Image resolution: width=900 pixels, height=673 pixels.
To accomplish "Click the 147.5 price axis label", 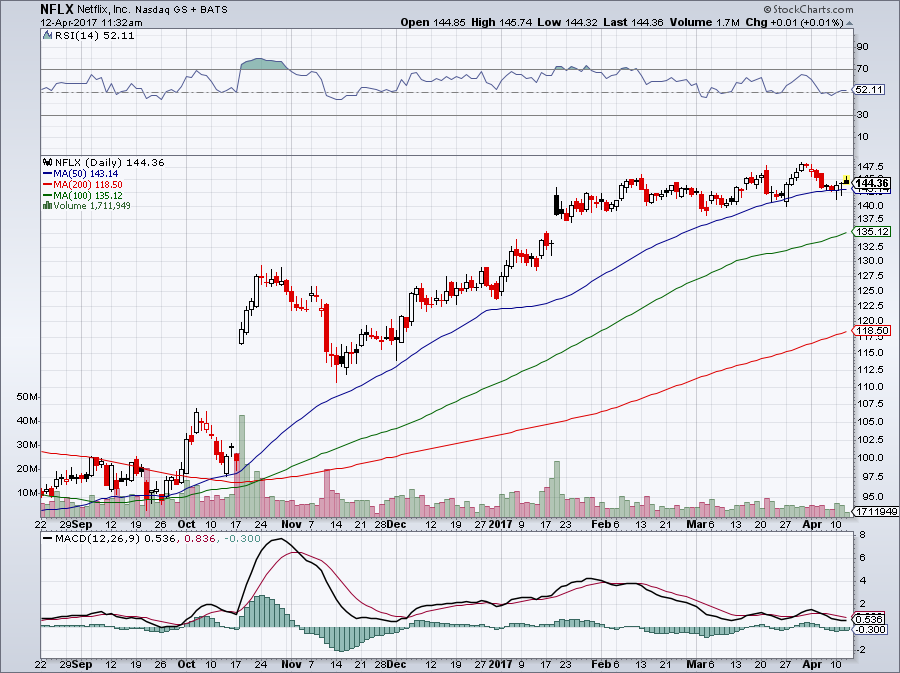I will click(870, 166).
